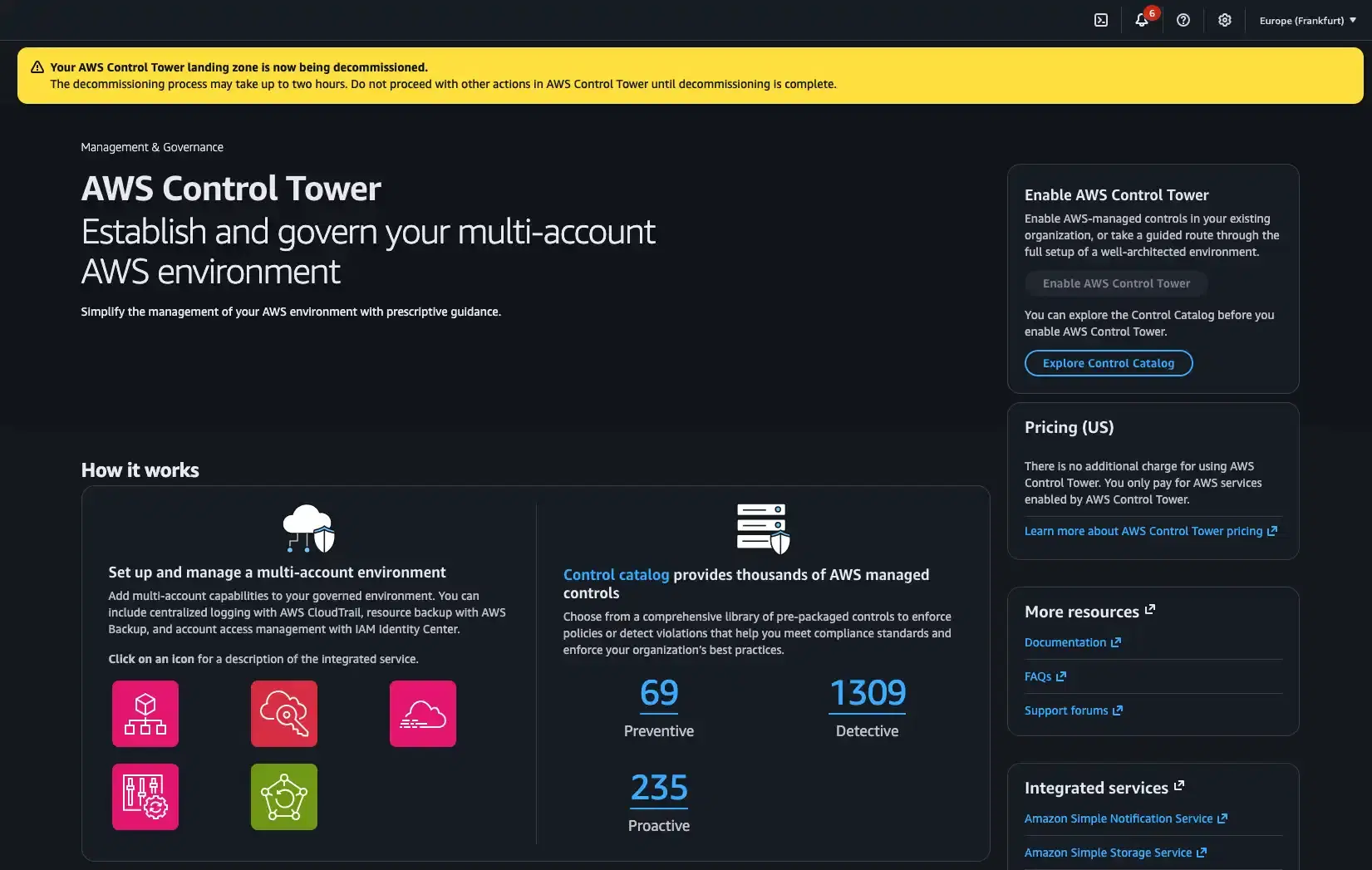
Task: Click the bold AWS Control Tower page title
Action: click(x=231, y=189)
